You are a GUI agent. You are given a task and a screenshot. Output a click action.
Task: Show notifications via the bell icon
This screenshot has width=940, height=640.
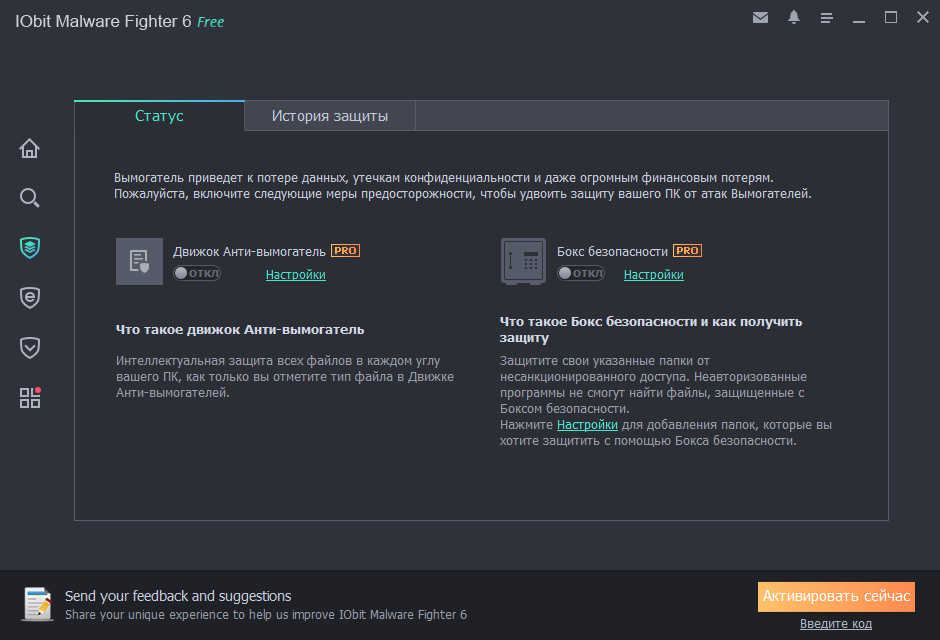(794, 17)
